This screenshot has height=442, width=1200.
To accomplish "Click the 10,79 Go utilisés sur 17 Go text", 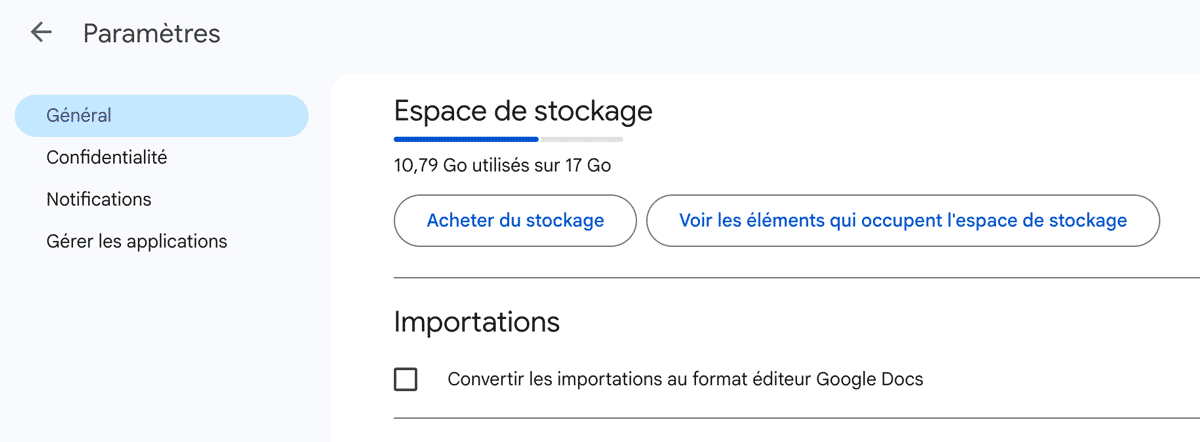I will pos(502,165).
